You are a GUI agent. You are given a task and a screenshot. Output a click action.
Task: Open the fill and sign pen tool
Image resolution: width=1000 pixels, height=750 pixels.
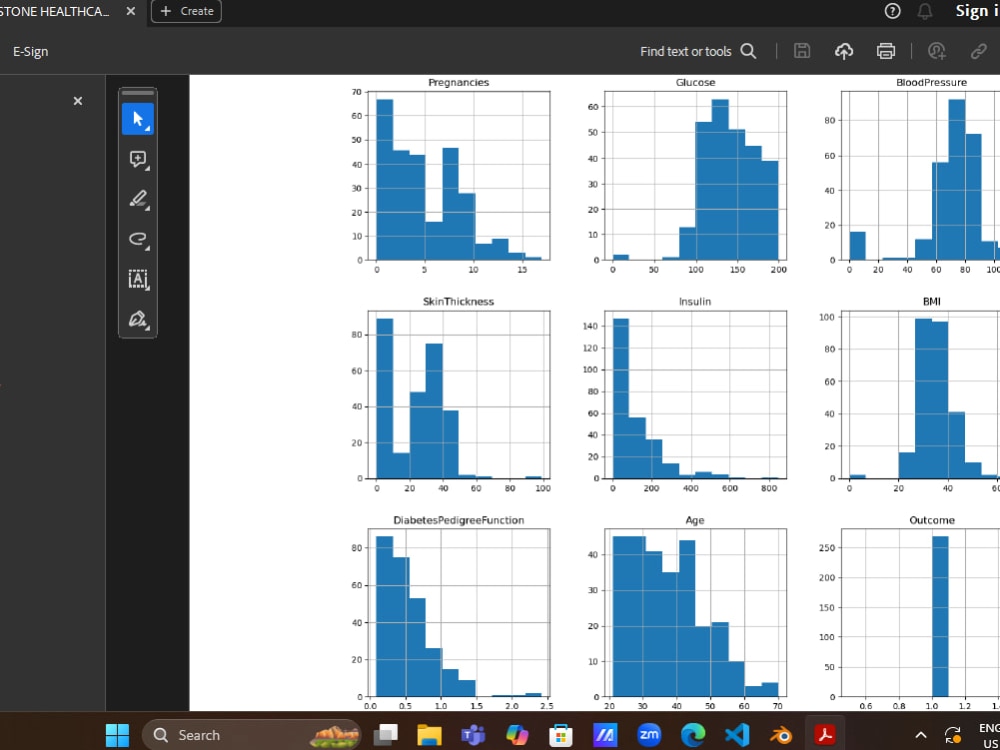138,319
